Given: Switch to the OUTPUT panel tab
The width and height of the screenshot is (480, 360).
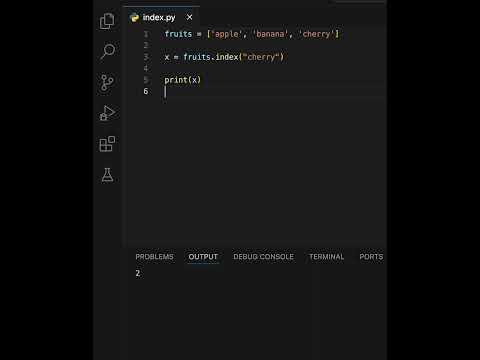Looking at the screenshot, I should click(203, 257).
